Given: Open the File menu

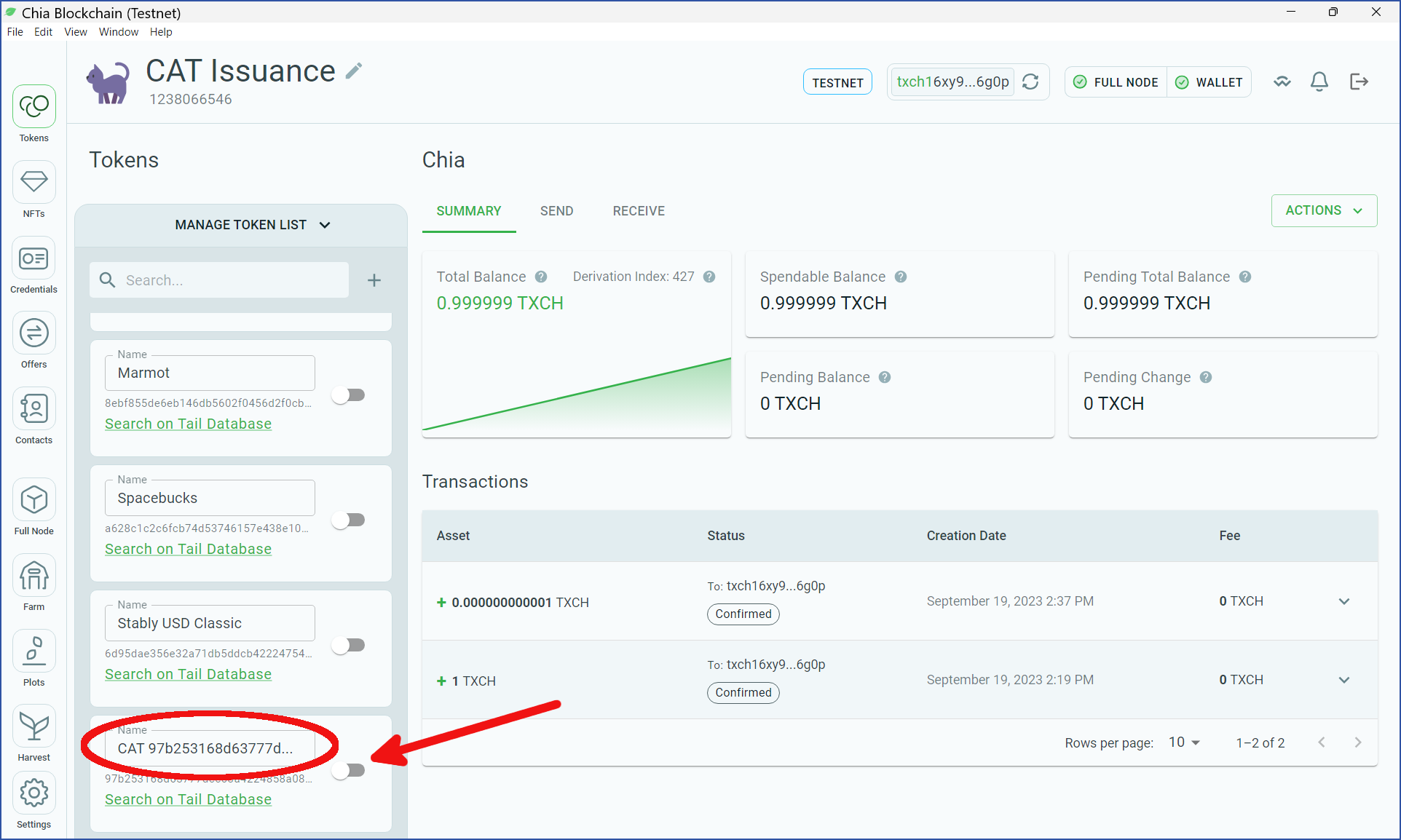Looking at the screenshot, I should coord(15,32).
